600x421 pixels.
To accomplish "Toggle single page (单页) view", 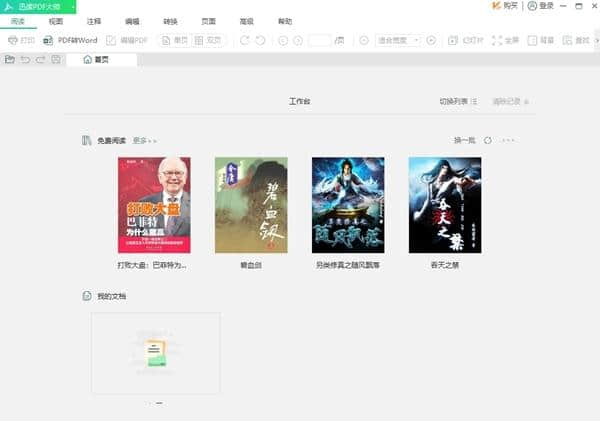I will [x=174, y=40].
